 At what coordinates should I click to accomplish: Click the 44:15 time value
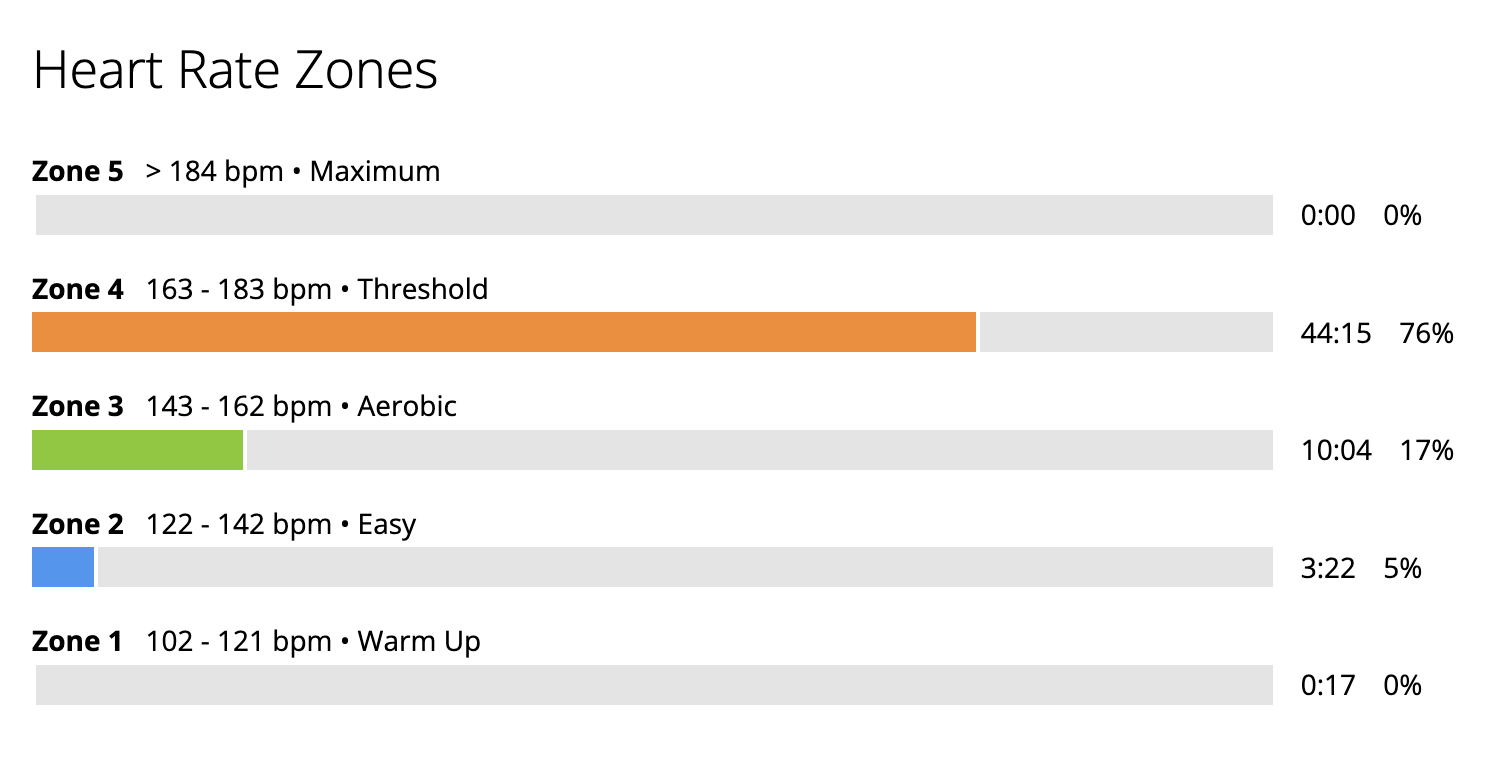pos(1335,334)
